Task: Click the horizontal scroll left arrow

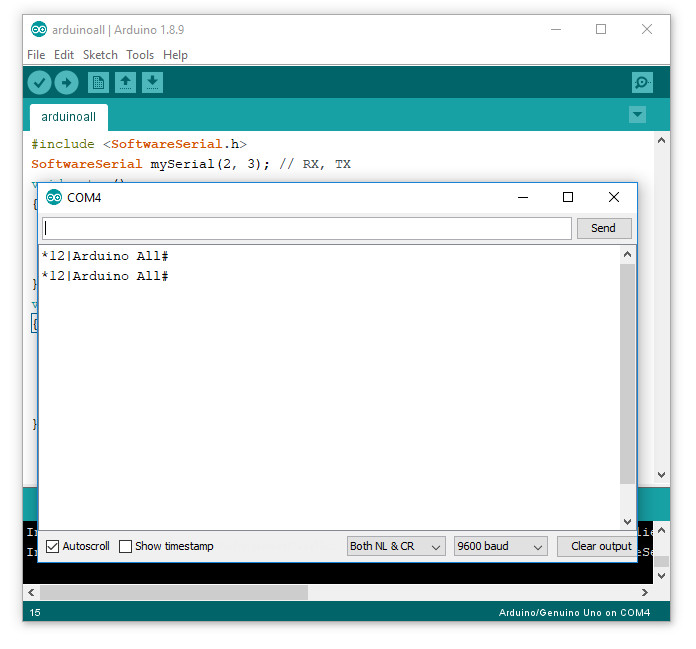Action: [31, 593]
